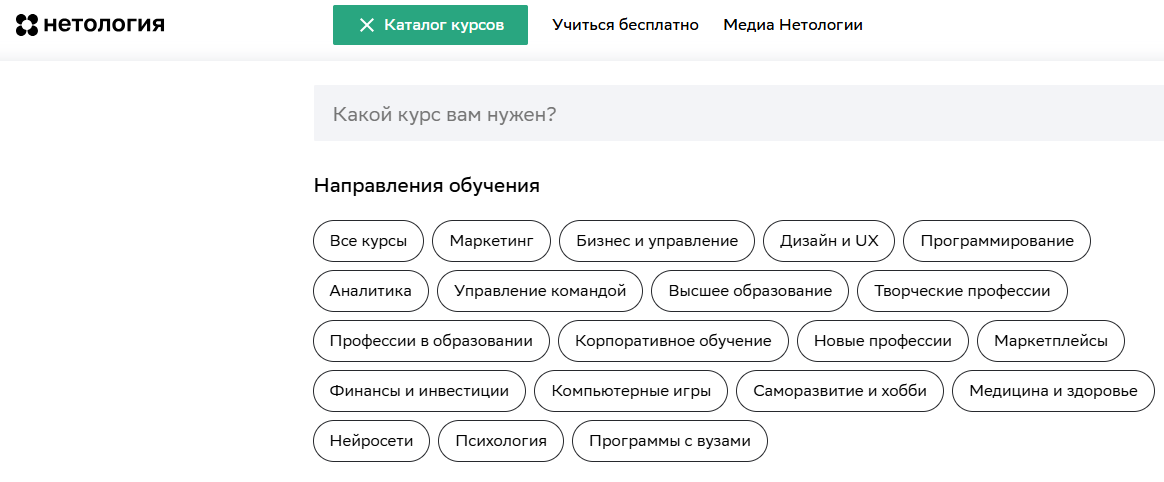Image resolution: width=1164 pixels, height=482 pixels.
Task: Select the Творческие профессии direction
Action: point(962,291)
